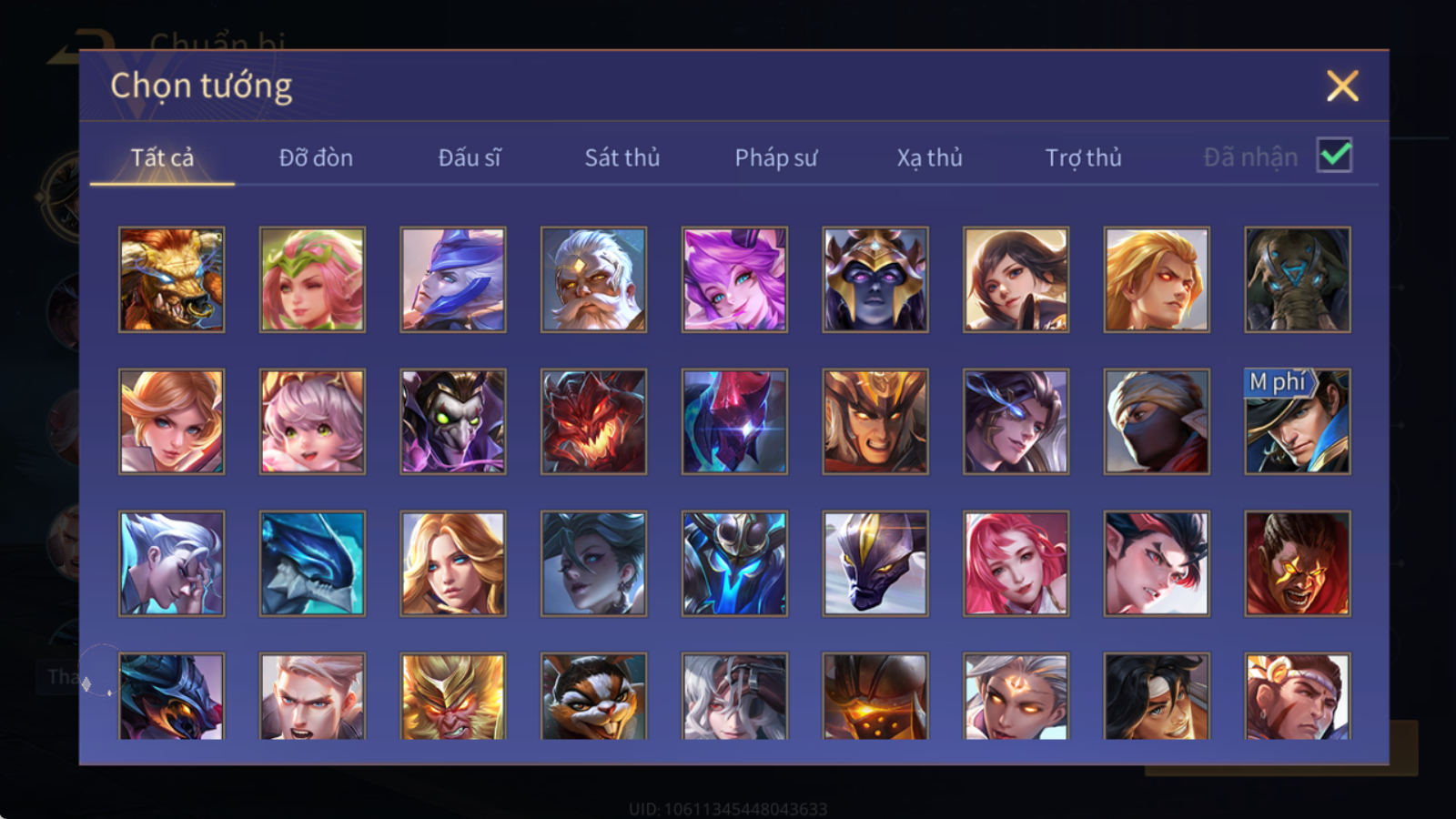
Task: Open the Đấu sĩ tab
Action: [470, 157]
